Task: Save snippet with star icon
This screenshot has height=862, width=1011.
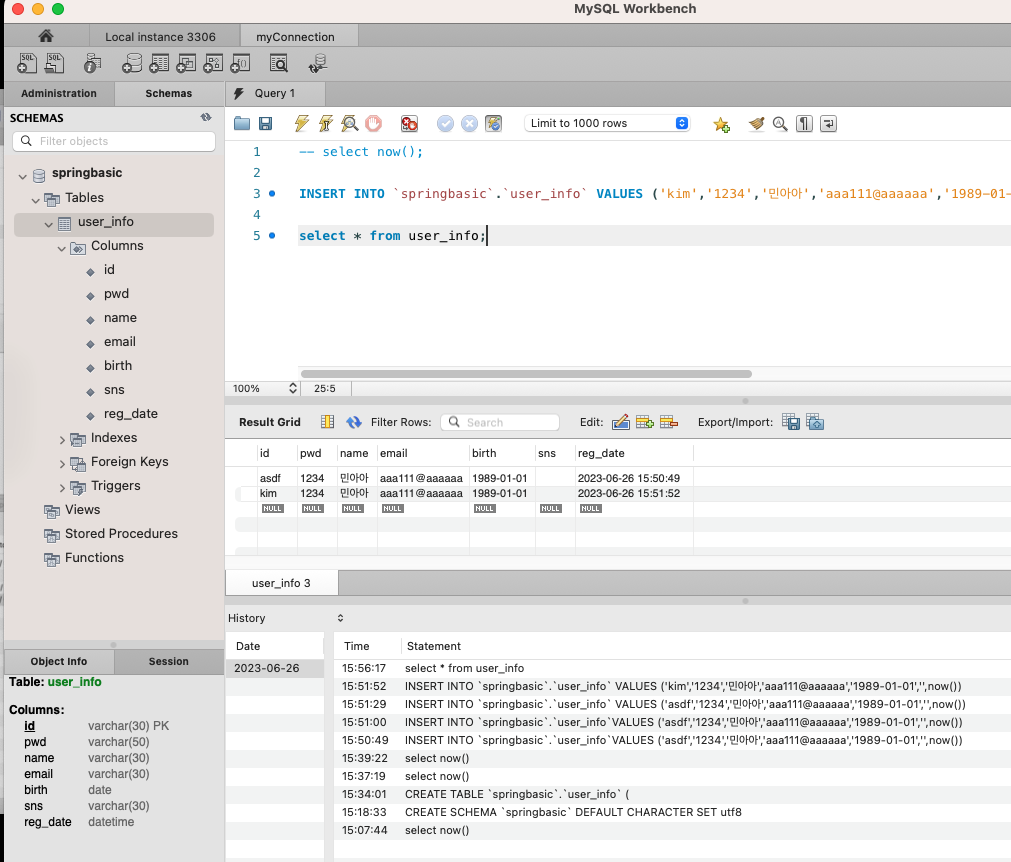Action: (x=721, y=124)
